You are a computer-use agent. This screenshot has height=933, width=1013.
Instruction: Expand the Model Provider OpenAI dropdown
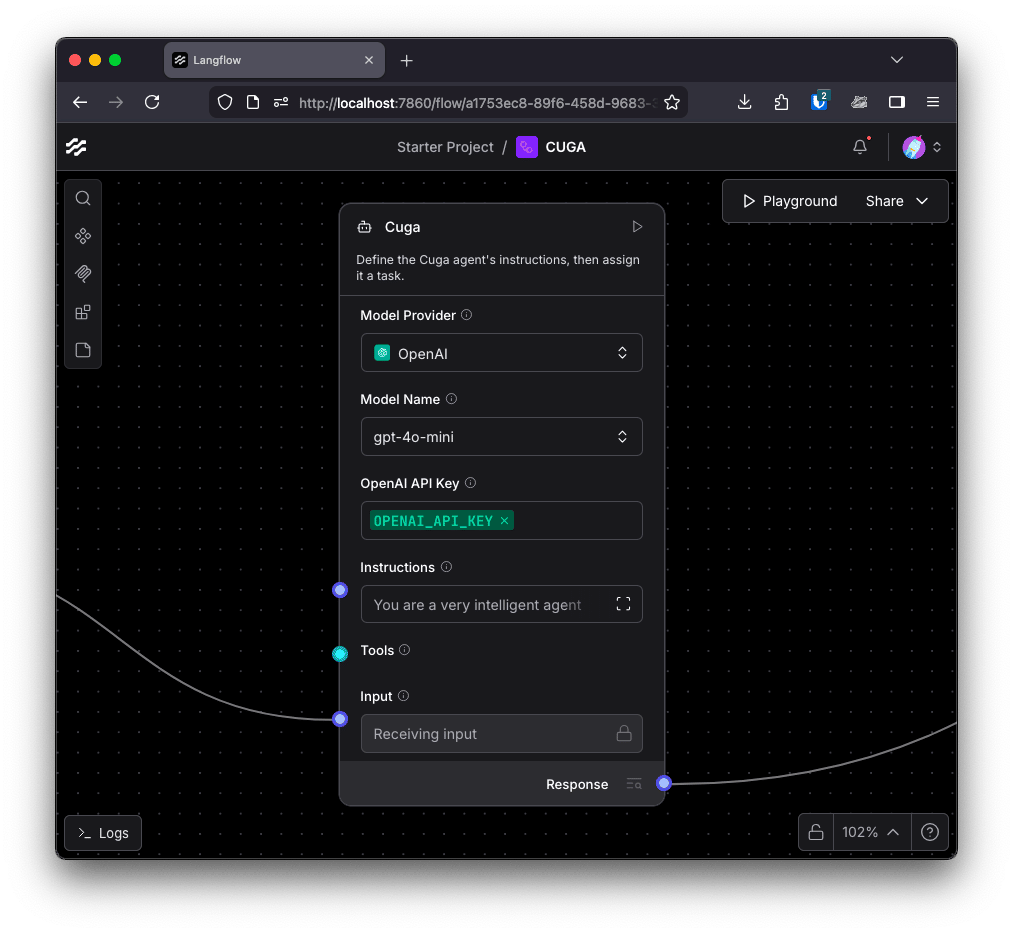[501, 353]
